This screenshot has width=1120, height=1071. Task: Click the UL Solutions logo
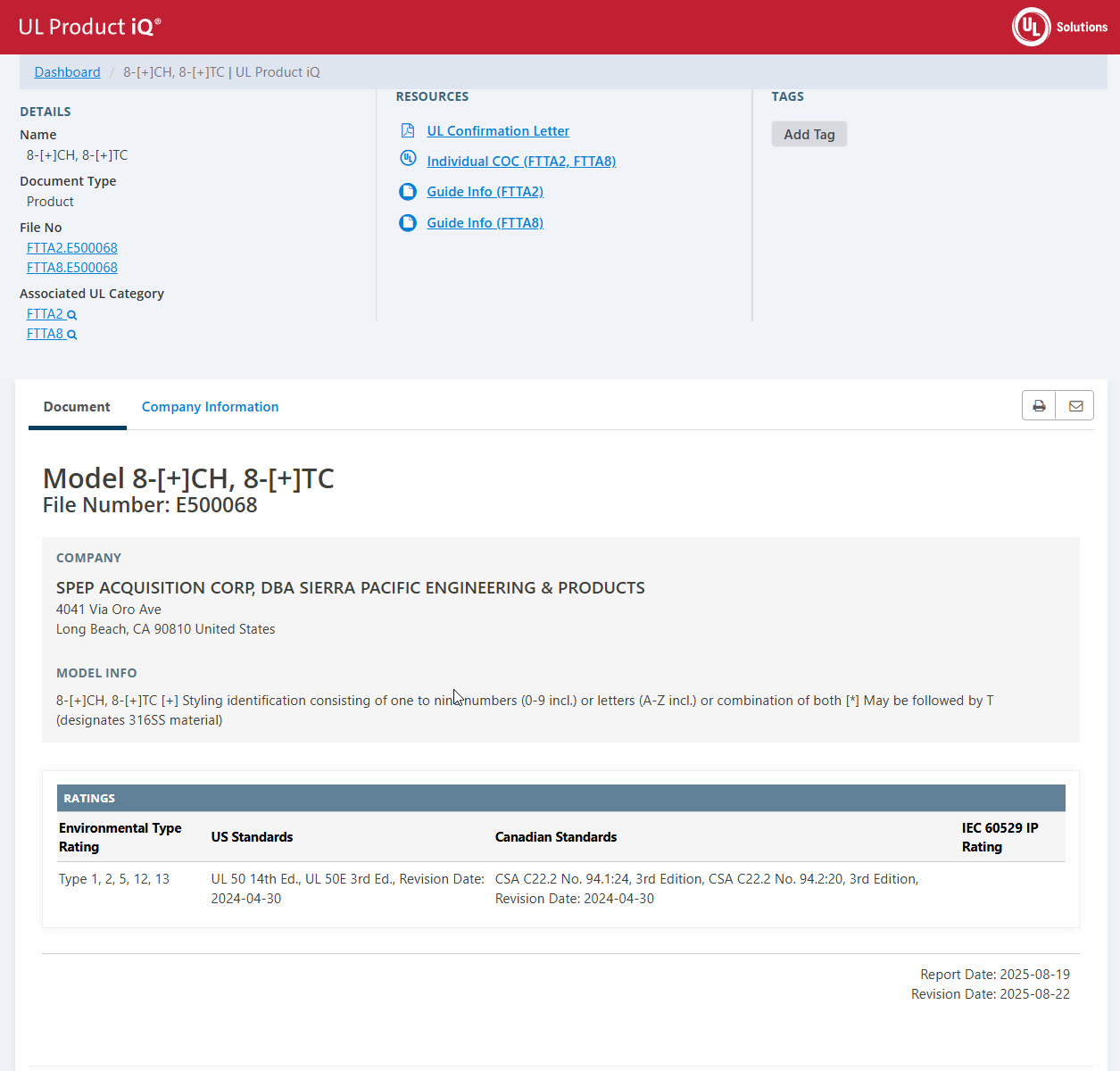1059,27
